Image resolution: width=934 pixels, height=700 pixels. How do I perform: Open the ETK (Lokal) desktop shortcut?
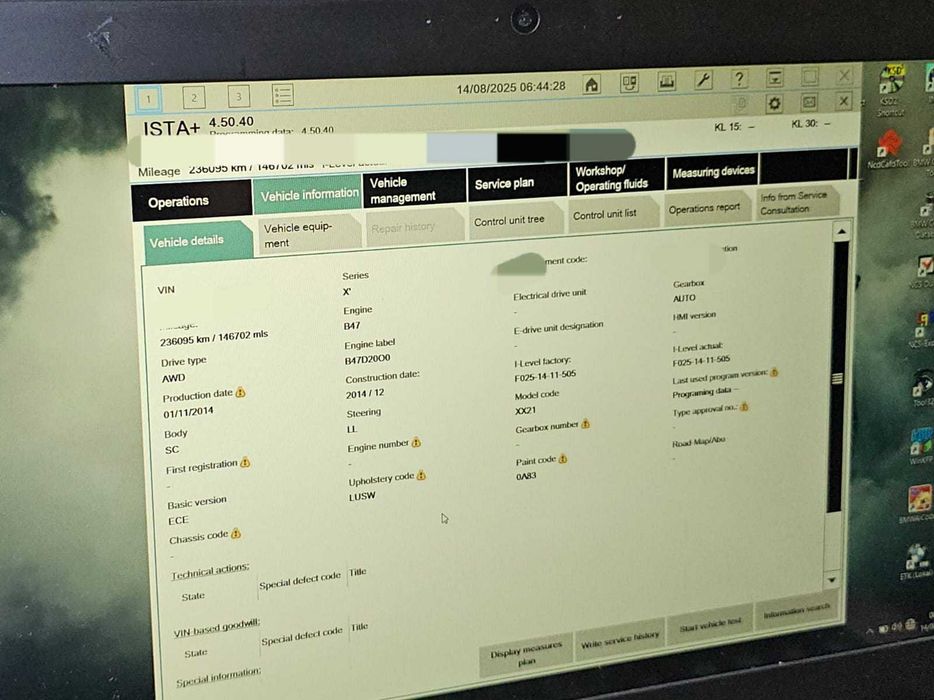coord(916,560)
